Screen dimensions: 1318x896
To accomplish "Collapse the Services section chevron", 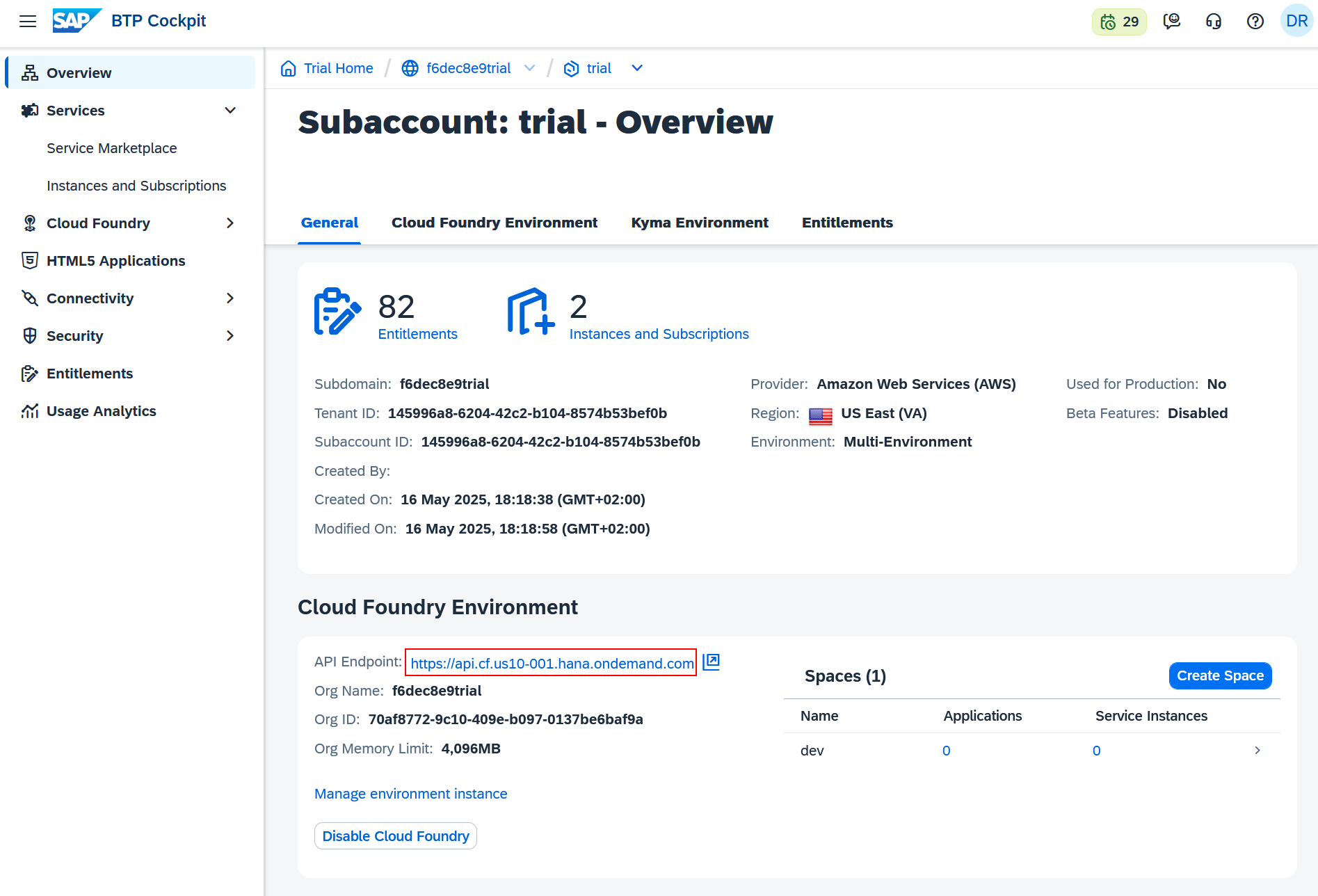I will [230, 111].
